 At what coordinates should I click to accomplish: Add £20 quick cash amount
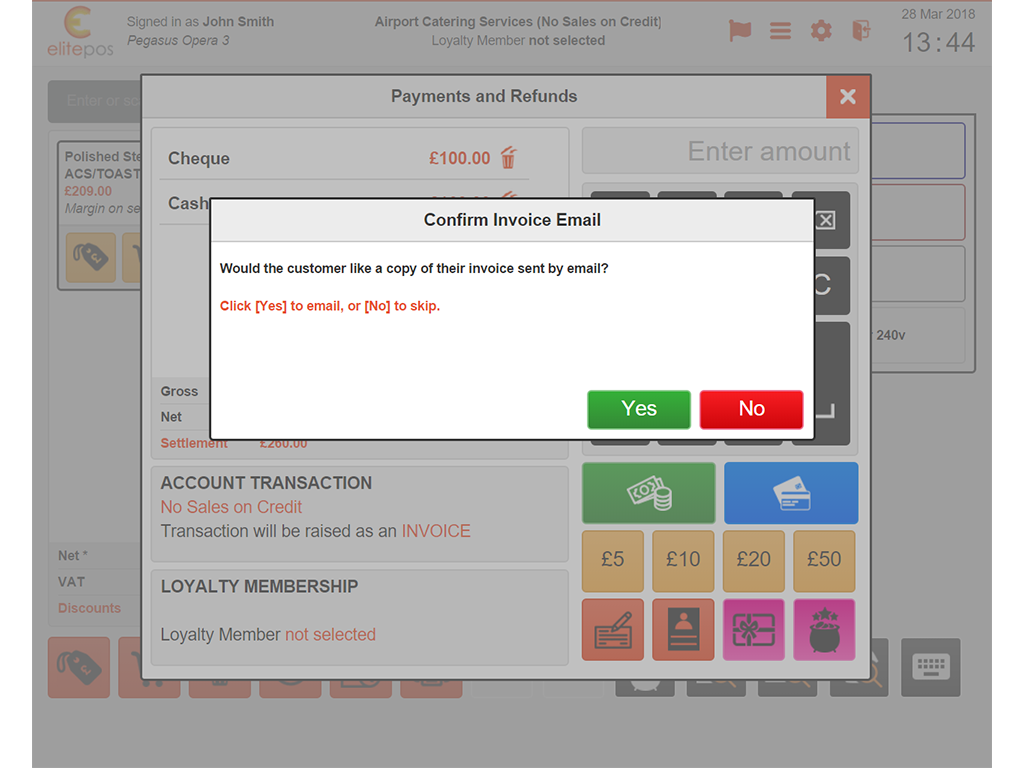(x=754, y=561)
